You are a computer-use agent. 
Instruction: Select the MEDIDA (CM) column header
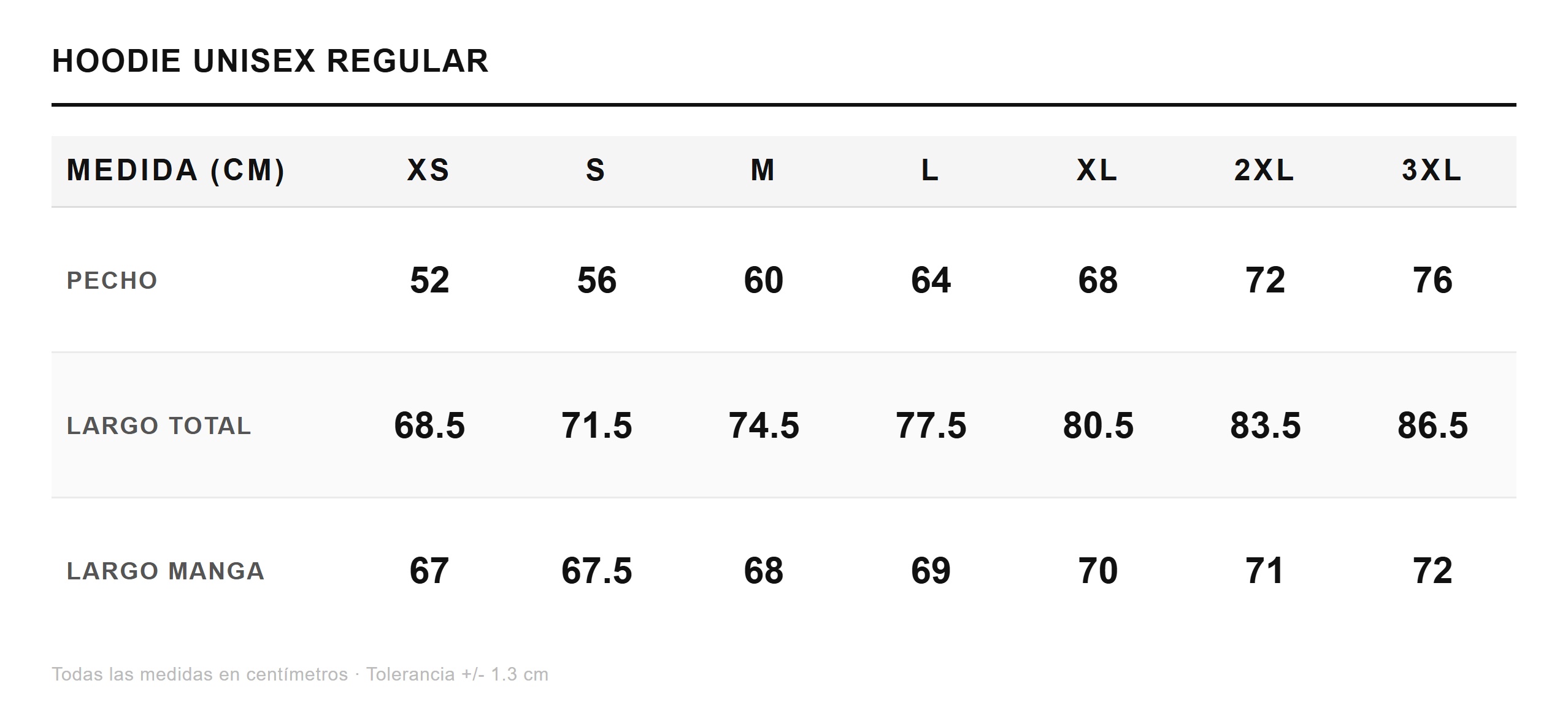[175, 170]
